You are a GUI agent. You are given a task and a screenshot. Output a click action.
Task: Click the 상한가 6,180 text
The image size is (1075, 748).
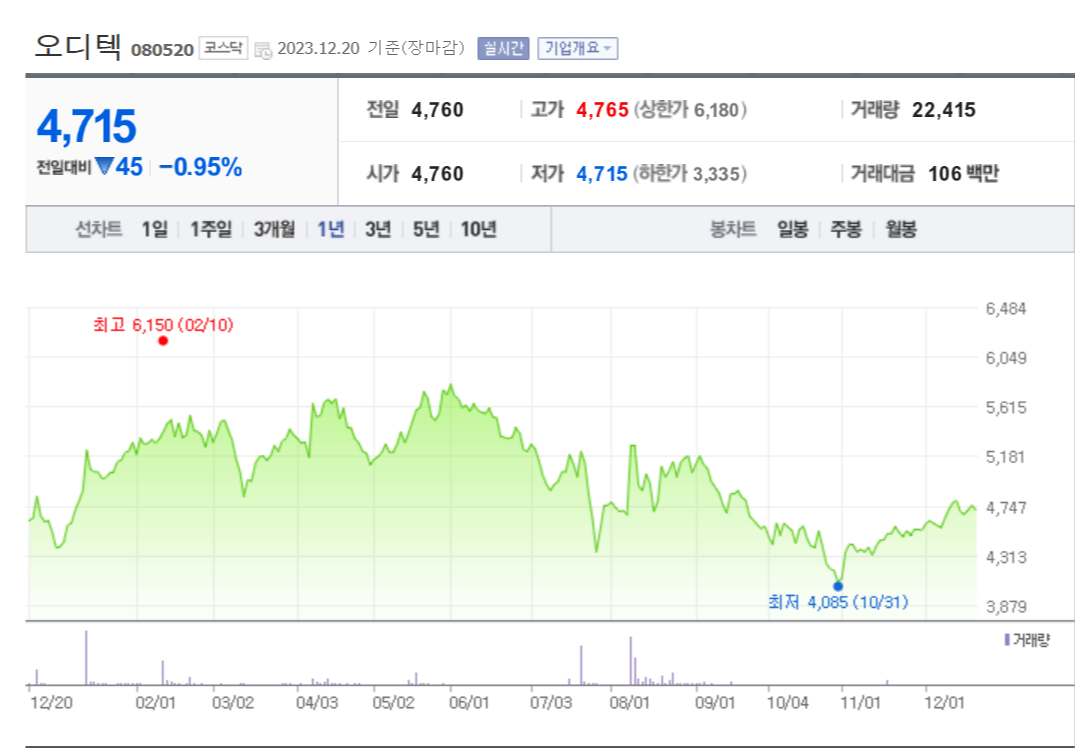(690, 110)
